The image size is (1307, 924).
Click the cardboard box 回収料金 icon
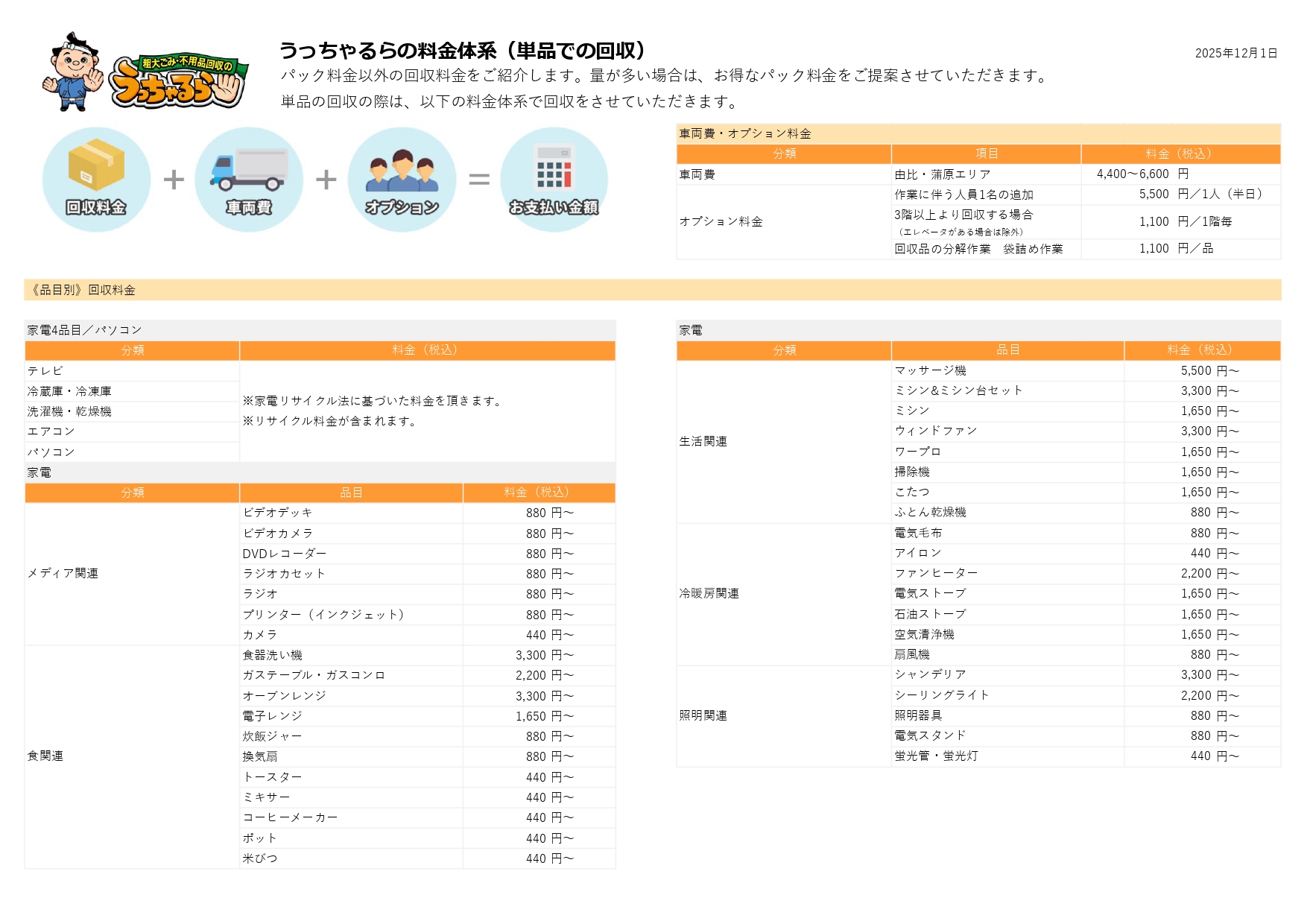pyautogui.click(x=95, y=179)
